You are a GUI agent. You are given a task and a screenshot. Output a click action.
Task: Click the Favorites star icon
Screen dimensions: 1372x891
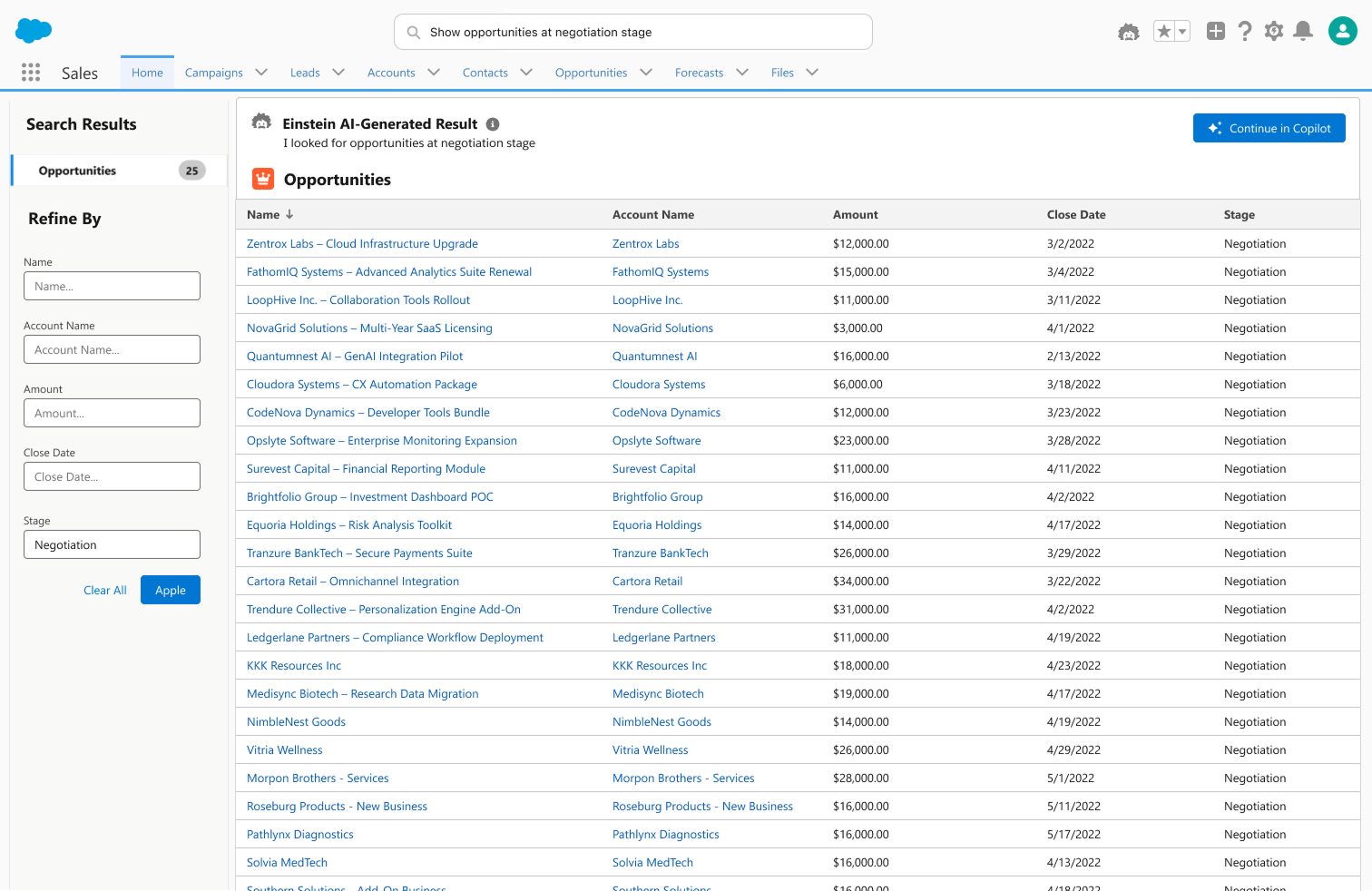tap(1163, 32)
